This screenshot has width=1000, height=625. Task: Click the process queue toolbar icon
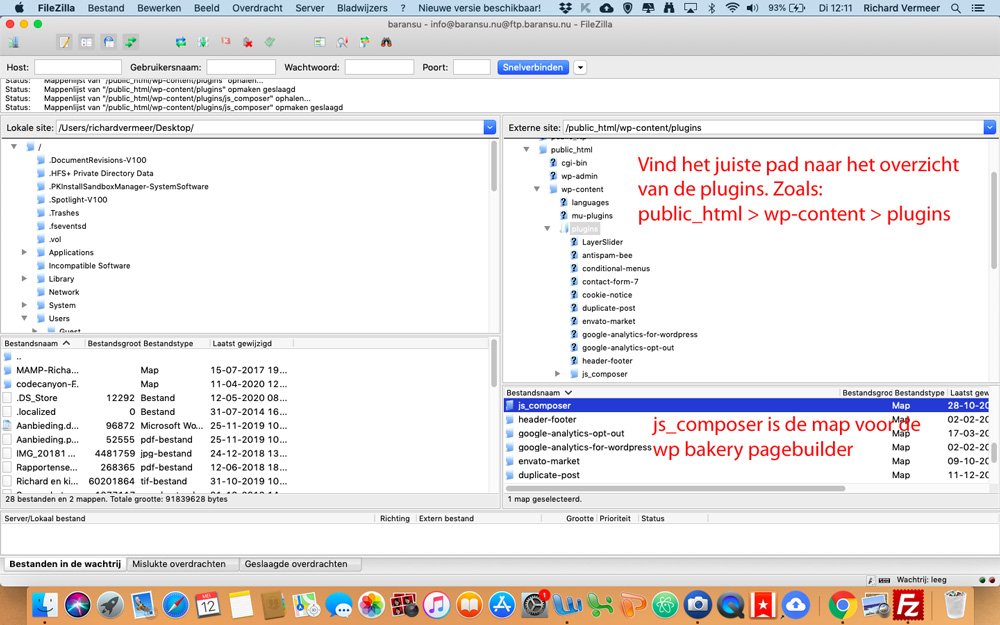(203, 42)
